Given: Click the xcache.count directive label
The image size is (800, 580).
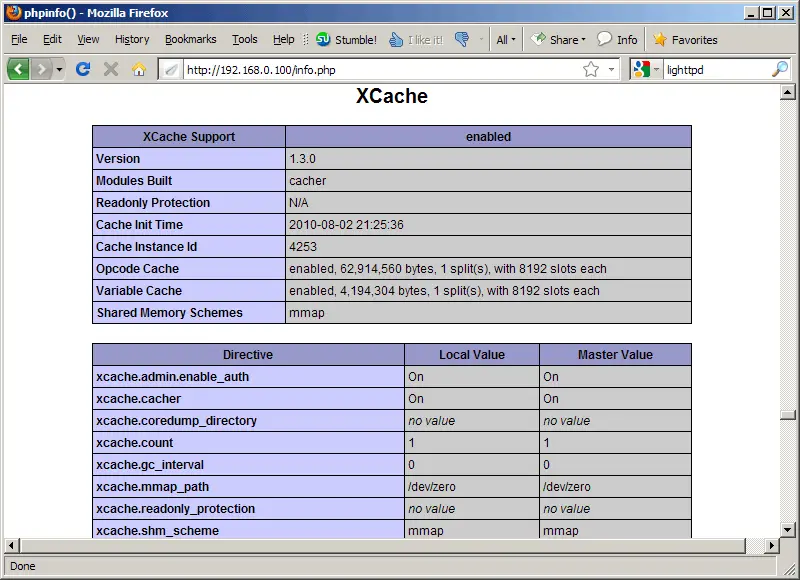Looking at the screenshot, I should click(135, 442).
